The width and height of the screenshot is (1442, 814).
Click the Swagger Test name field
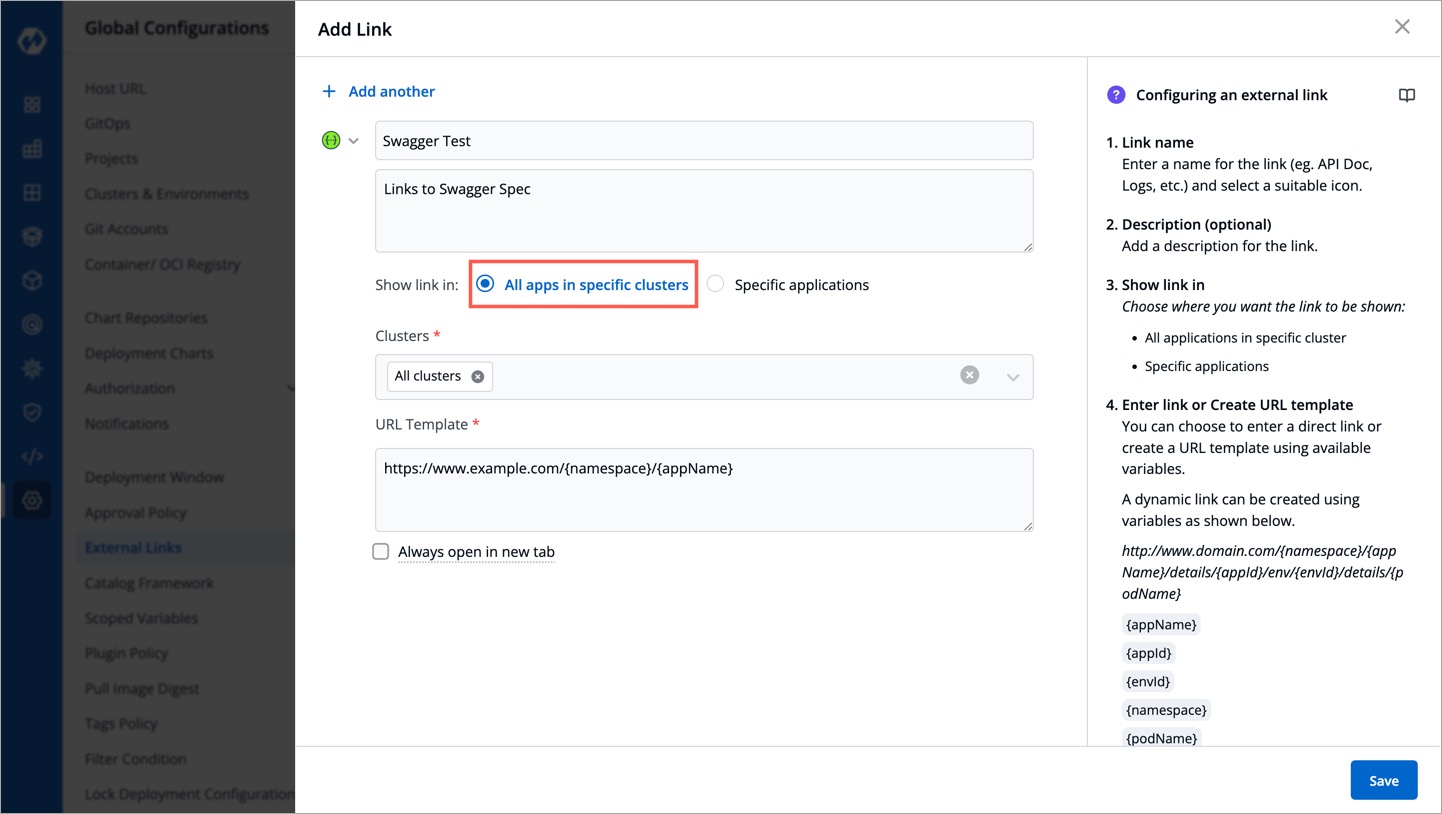(703, 141)
